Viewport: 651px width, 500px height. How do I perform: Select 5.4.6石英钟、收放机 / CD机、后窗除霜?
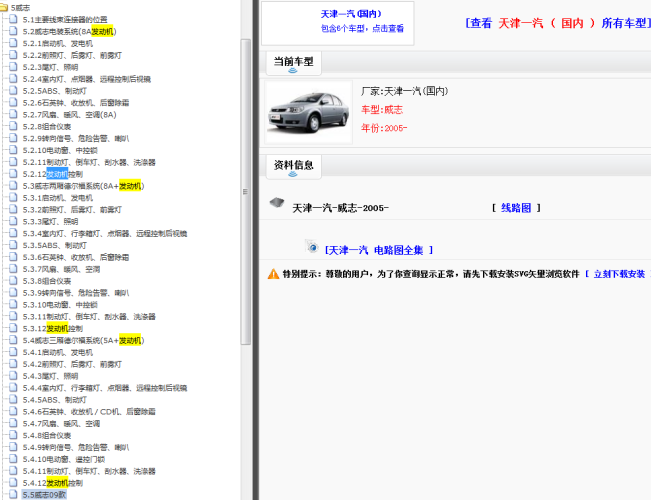(x=89, y=412)
